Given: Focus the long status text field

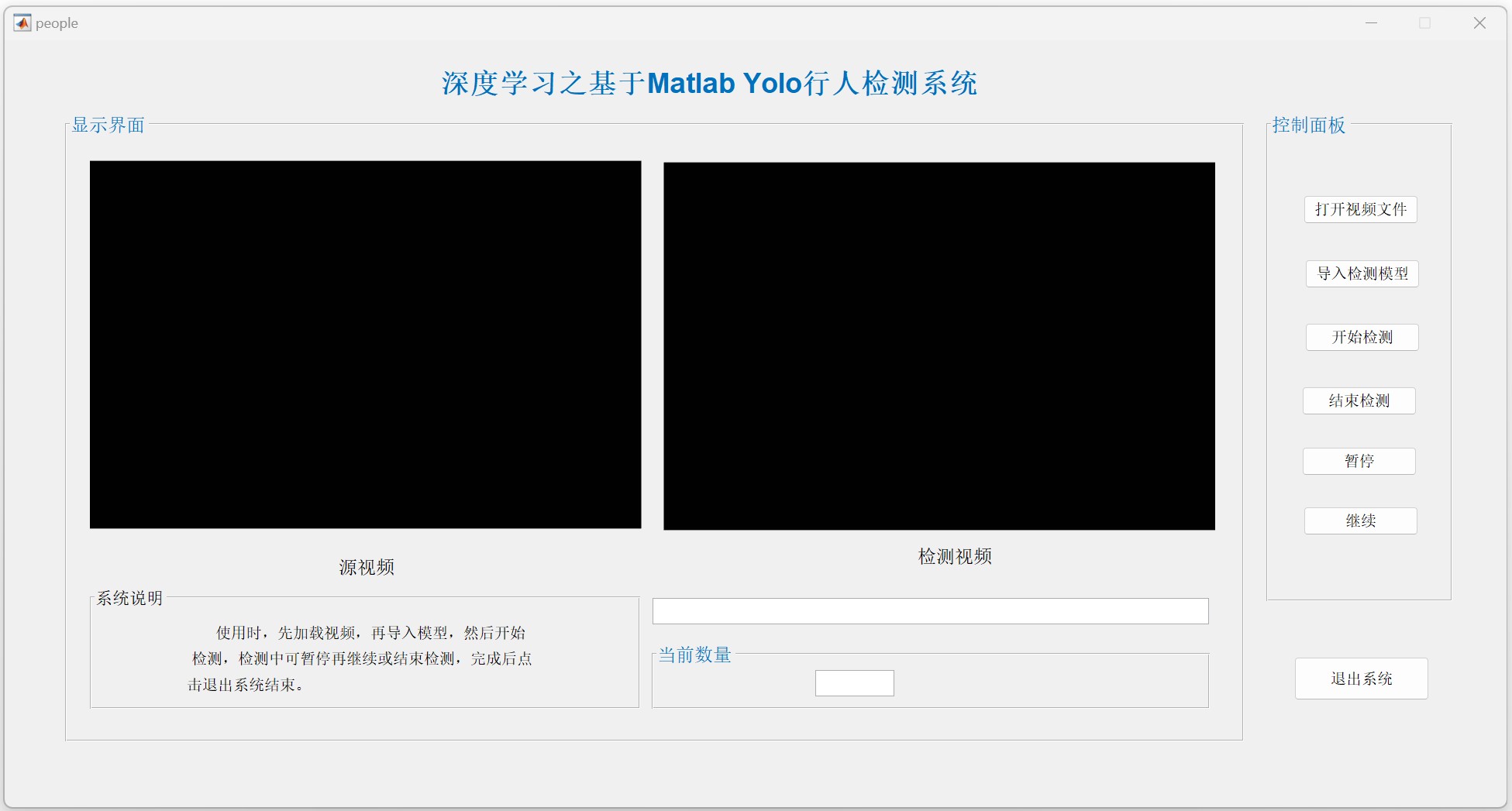Looking at the screenshot, I should (930, 611).
